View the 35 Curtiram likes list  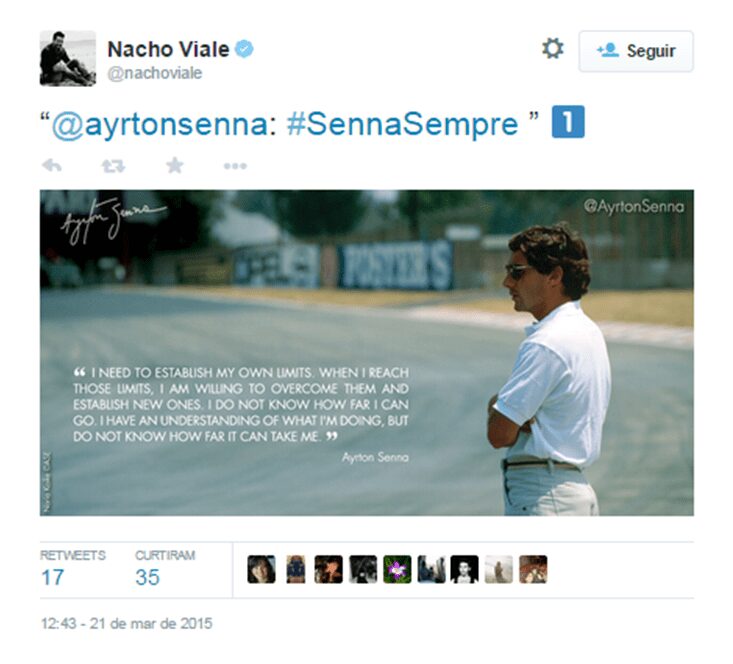click(x=165, y=569)
